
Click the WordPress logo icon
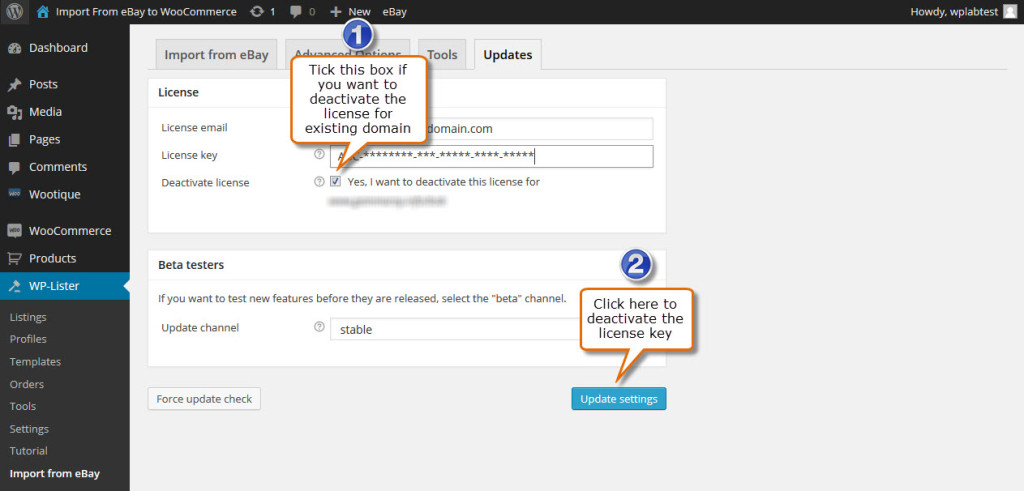coord(15,12)
